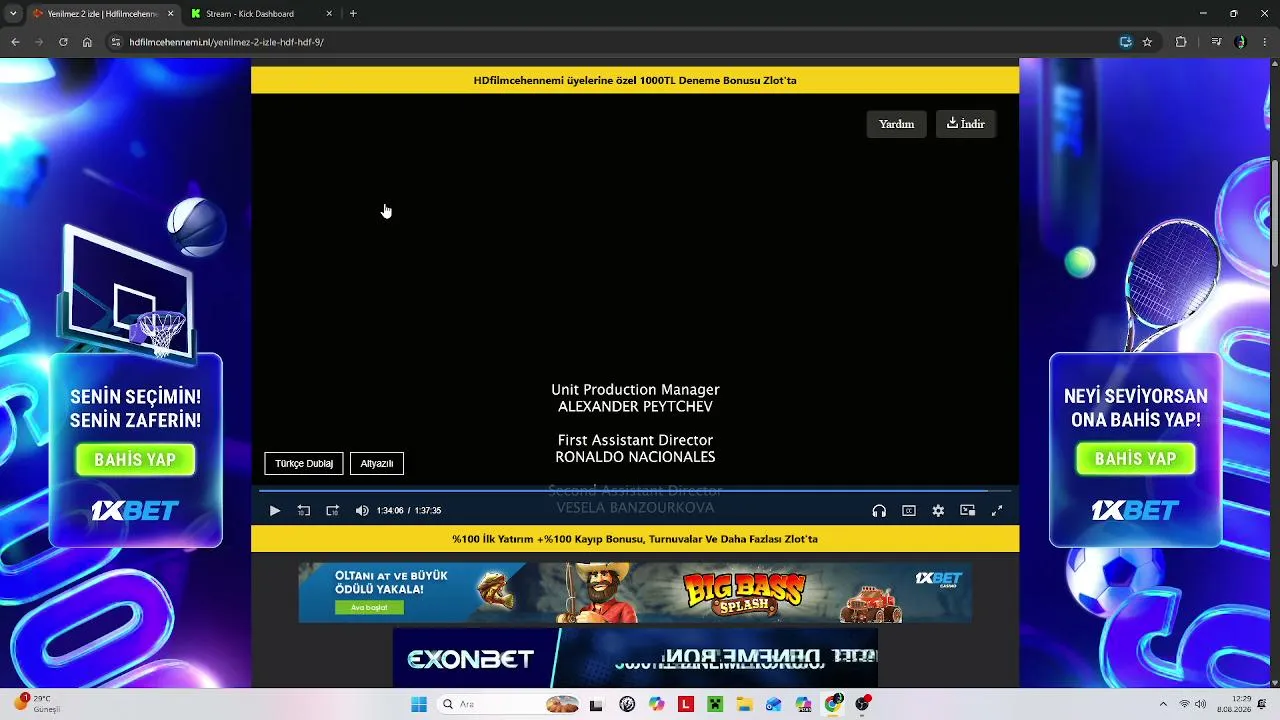Go forward in browser history
The width and height of the screenshot is (1280, 720).
point(39,42)
